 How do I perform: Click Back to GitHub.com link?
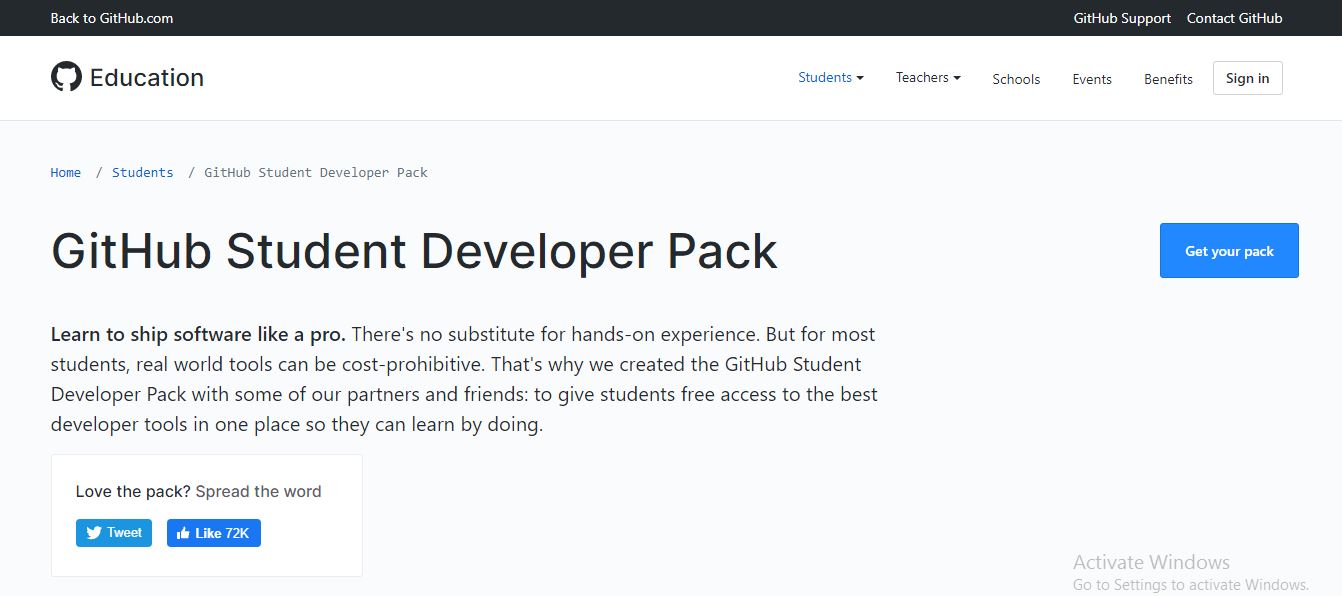(x=112, y=18)
